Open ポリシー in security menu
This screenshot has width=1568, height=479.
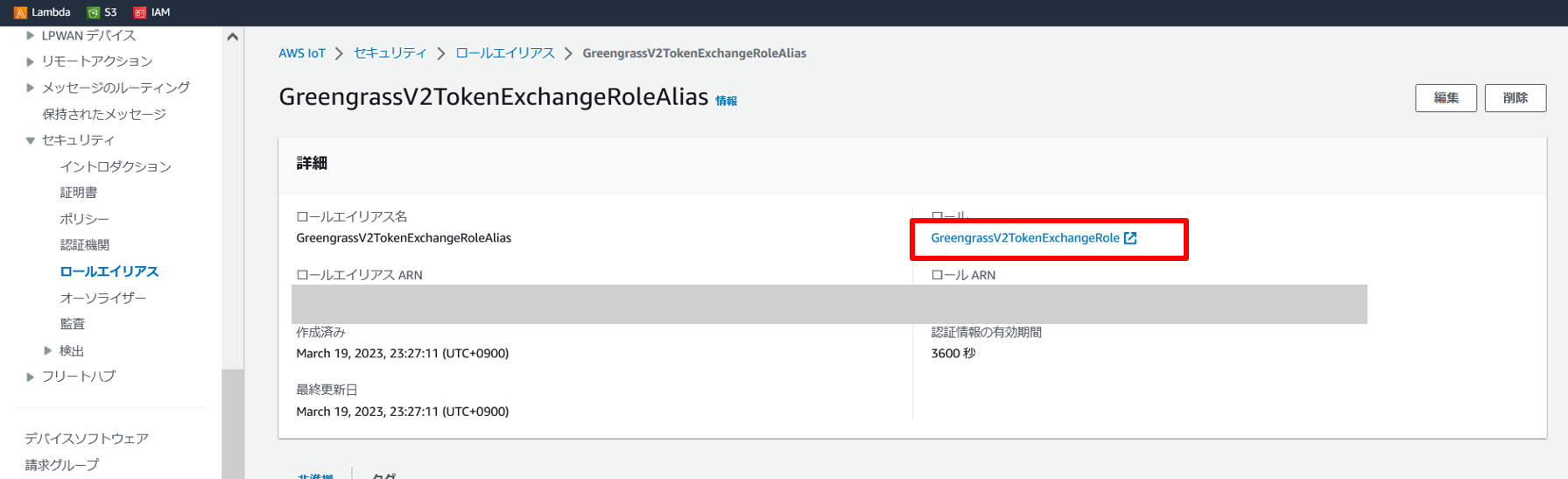85,219
